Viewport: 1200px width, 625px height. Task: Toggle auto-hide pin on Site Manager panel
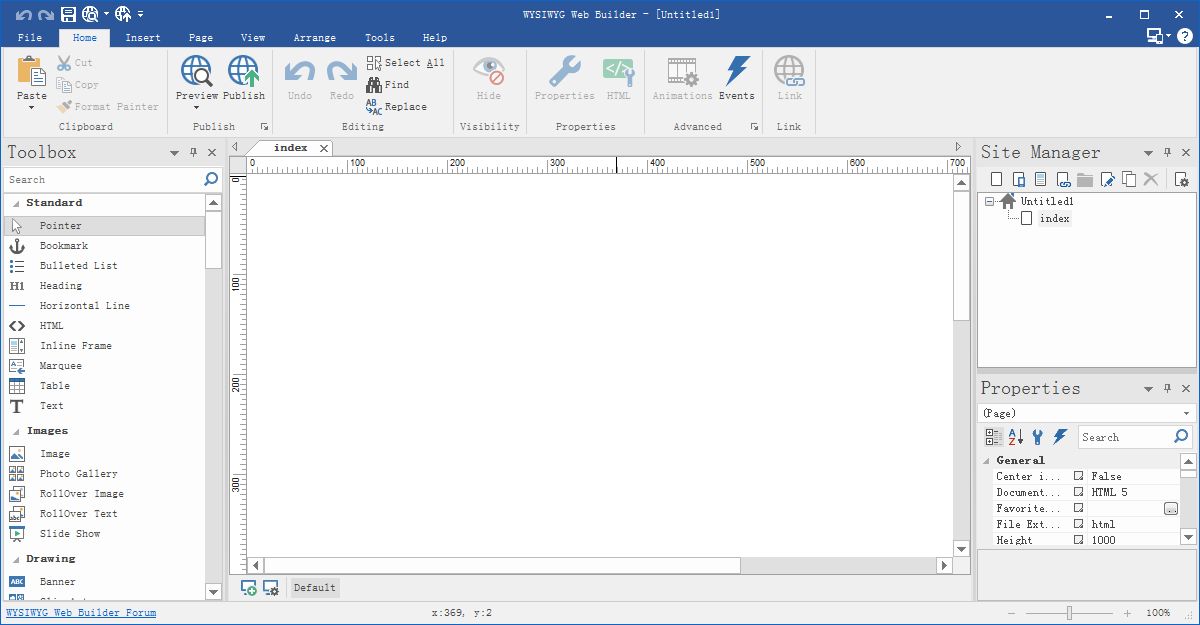coord(1167,152)
